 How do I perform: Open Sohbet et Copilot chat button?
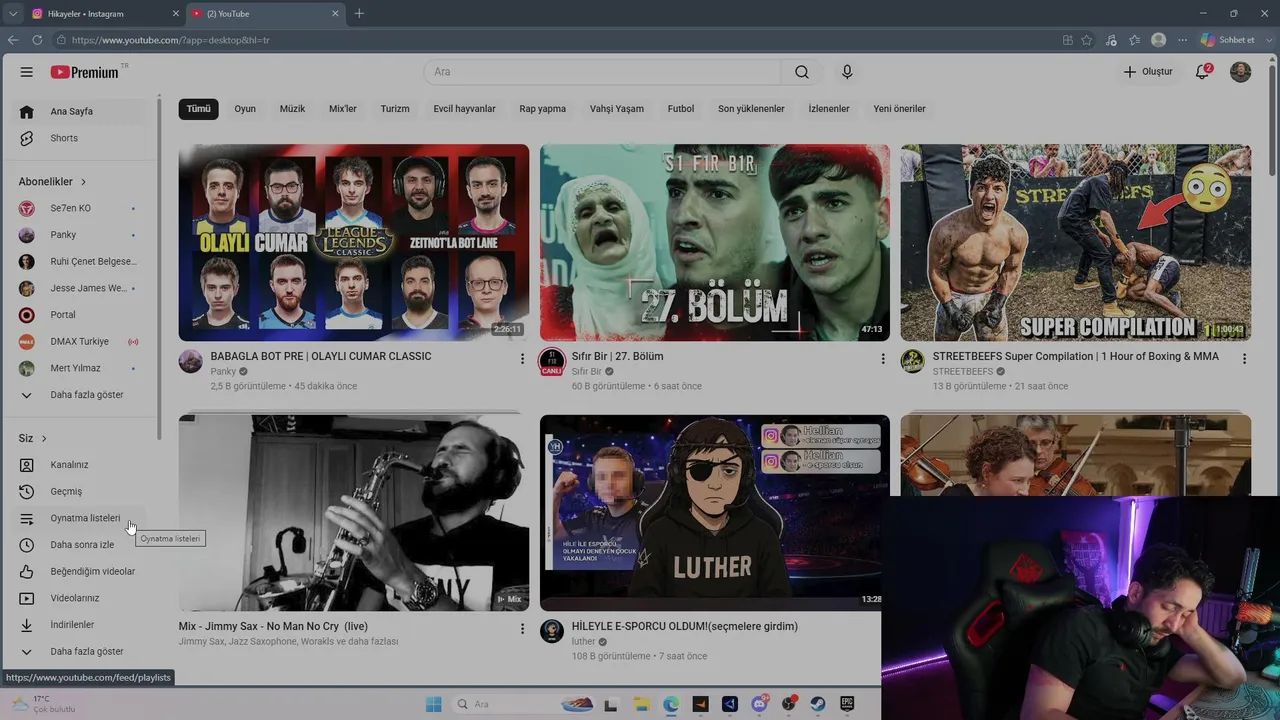(1228, 40)
